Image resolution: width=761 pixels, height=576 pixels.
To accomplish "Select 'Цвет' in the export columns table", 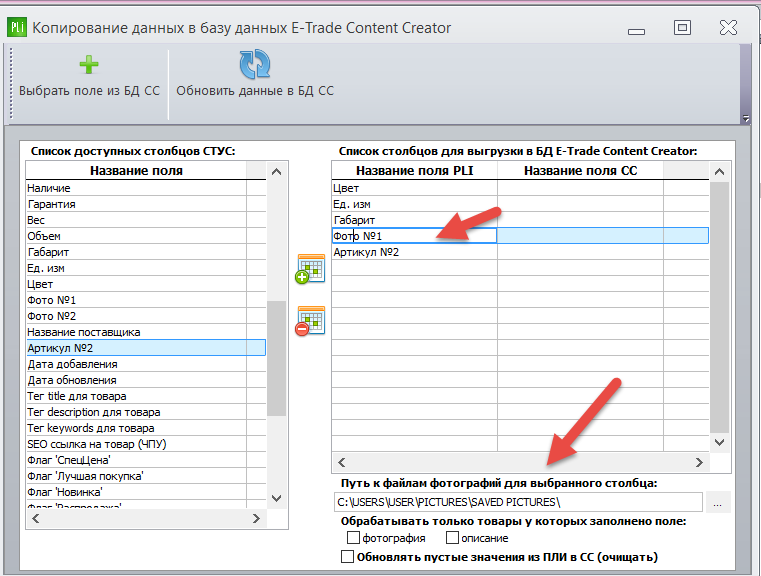I will pos(414,188).
